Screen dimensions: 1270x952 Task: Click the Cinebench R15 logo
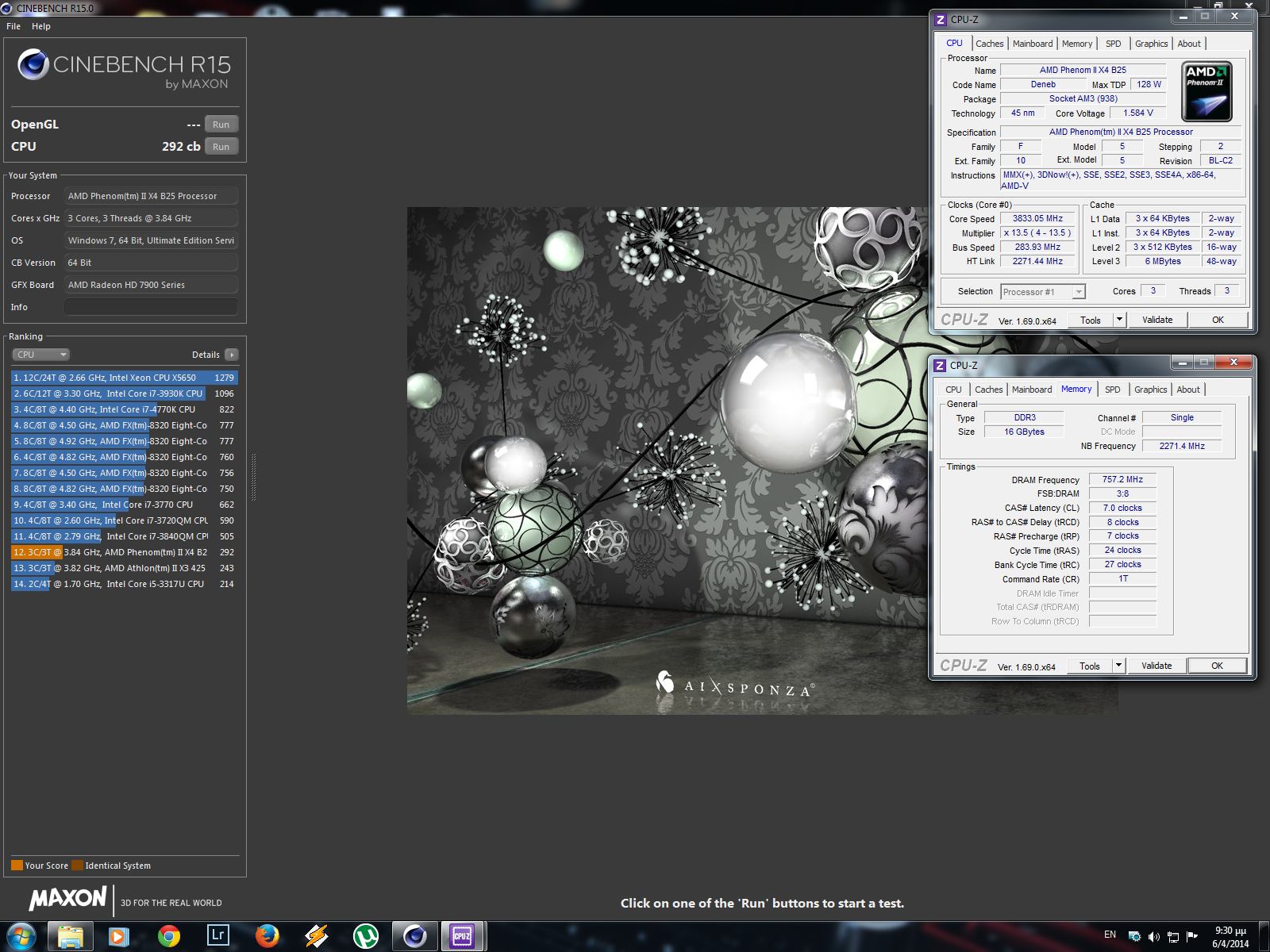(125, 69)
